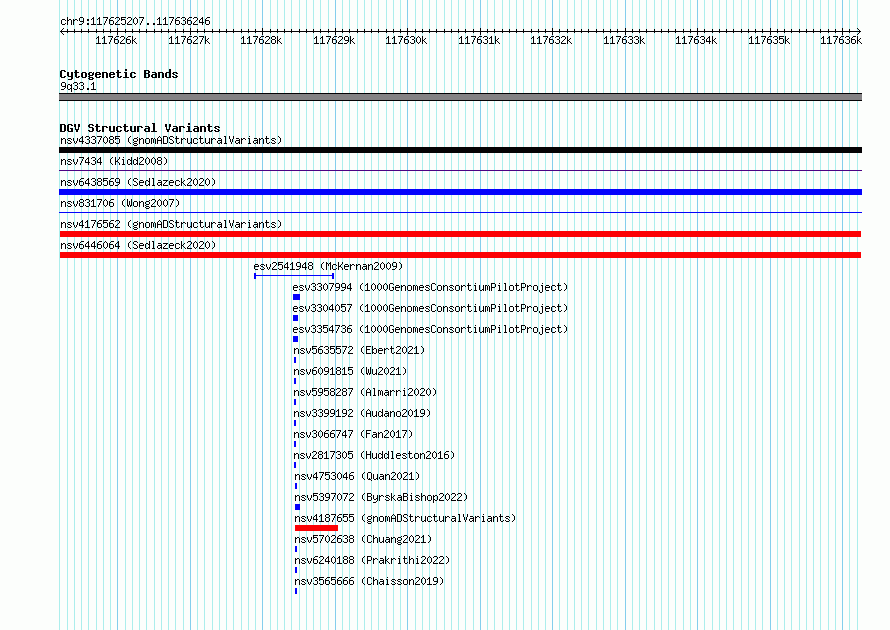Click the 117626k ruler tick label
Screen dimensions: 890x630
(x=116, y=41)
